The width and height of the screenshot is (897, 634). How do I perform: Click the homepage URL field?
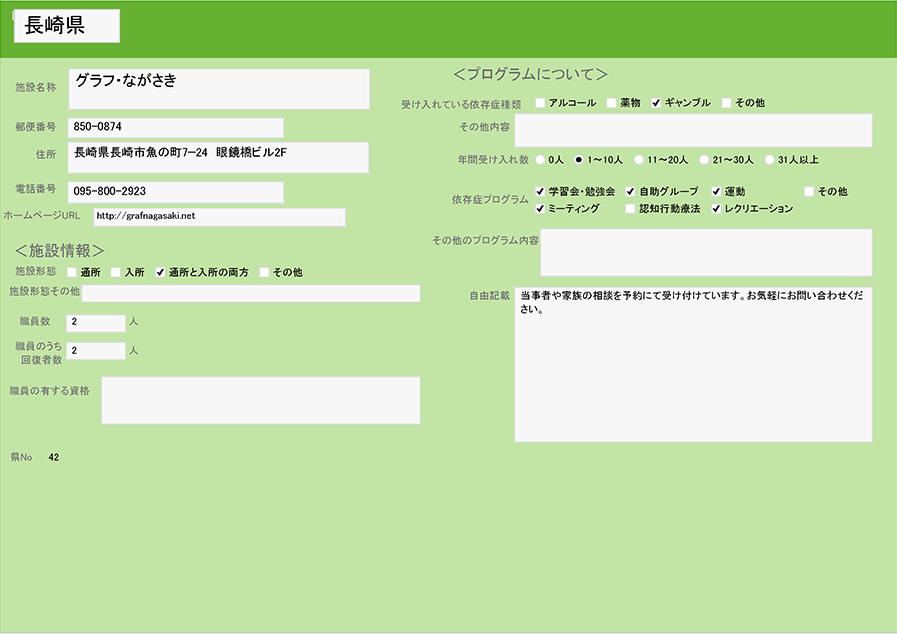pyautogui.click(x=219, y=217)
